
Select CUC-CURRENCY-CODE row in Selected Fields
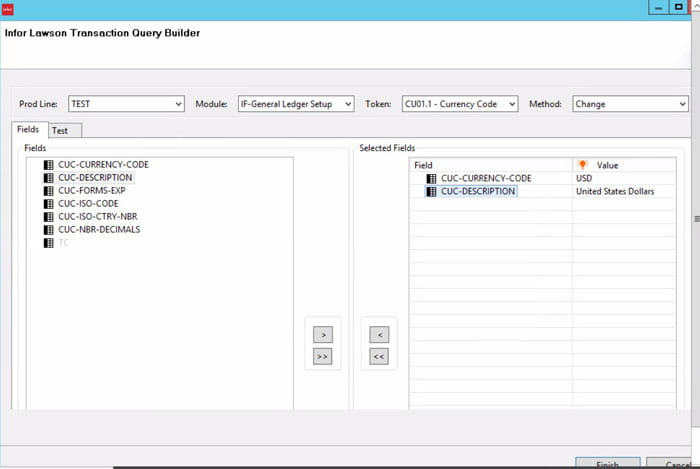pyautogui.click(x=486, y=178)
